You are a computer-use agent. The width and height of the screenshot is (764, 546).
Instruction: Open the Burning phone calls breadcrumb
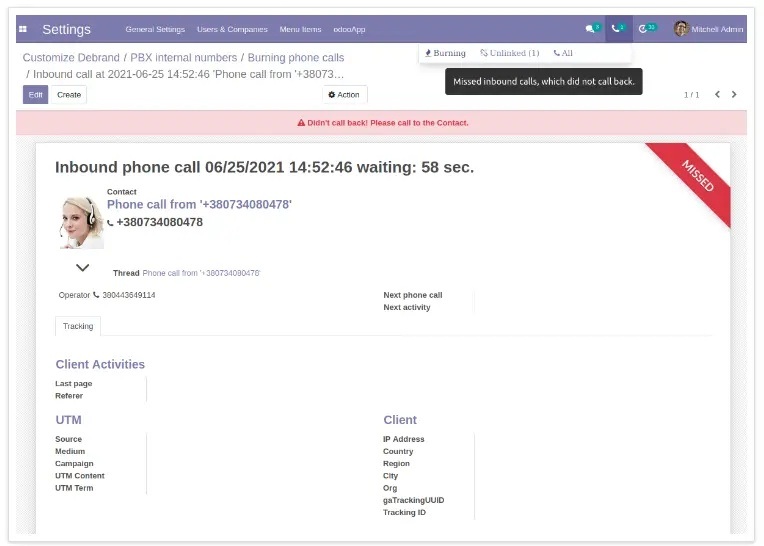[x=296, y=58]
